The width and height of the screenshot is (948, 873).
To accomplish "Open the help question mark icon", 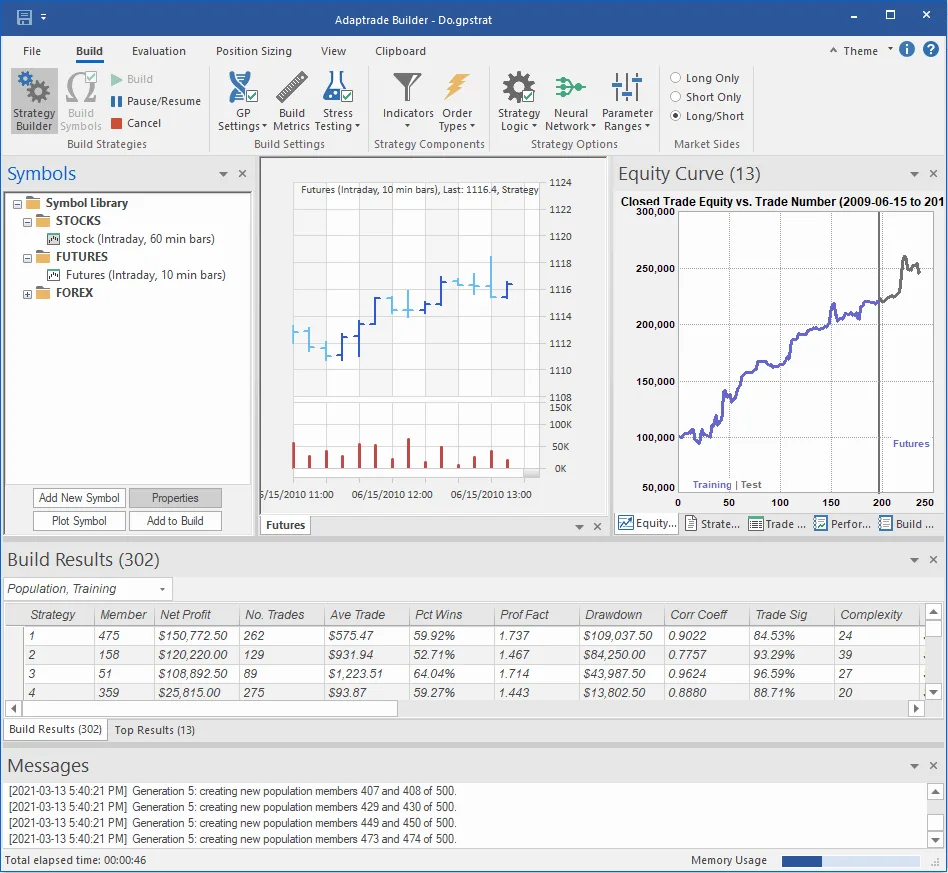I will (930, 50).
